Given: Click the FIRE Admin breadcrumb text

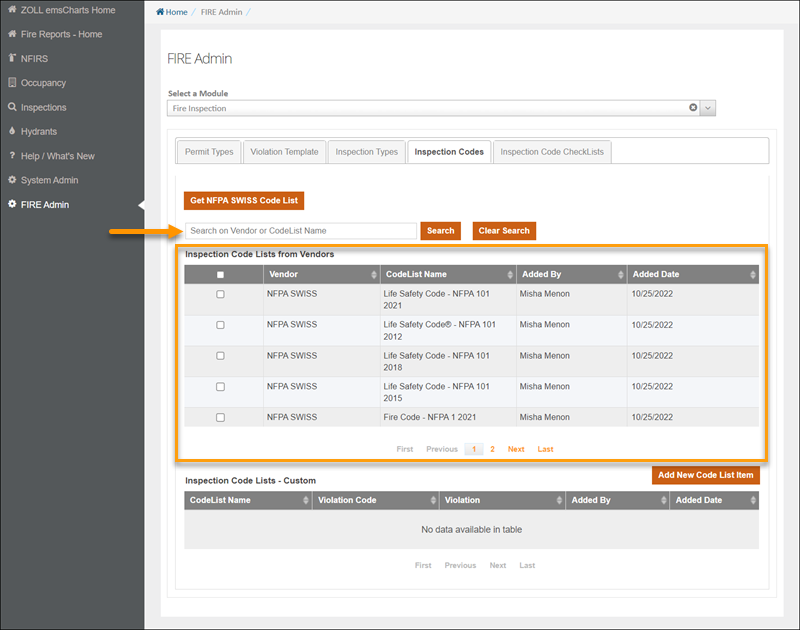Looking at the screenshot, I should pos(221,12).
